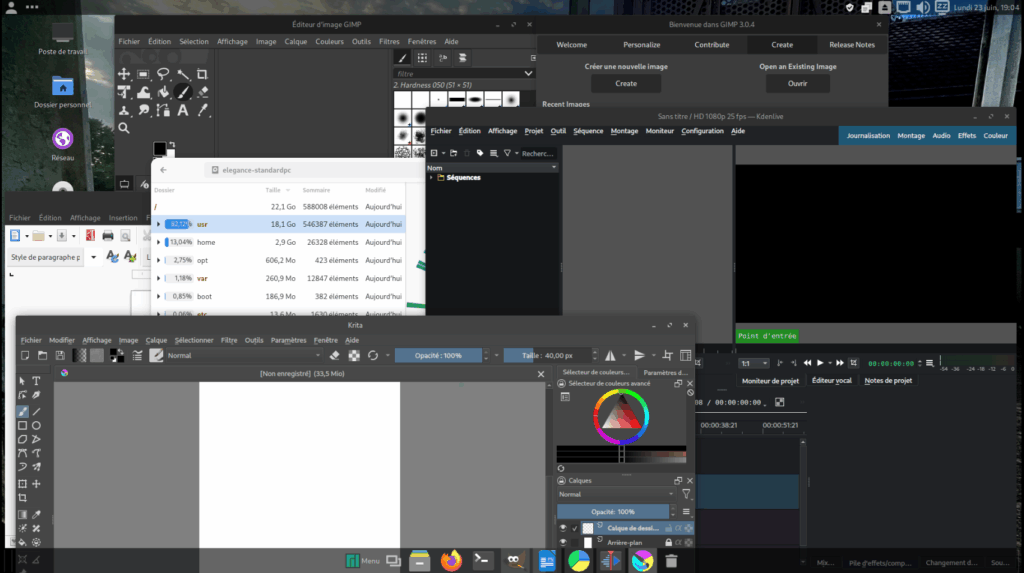Open GIMP Couleurs menu
The image size is (1024, 573).
(329, 41)
